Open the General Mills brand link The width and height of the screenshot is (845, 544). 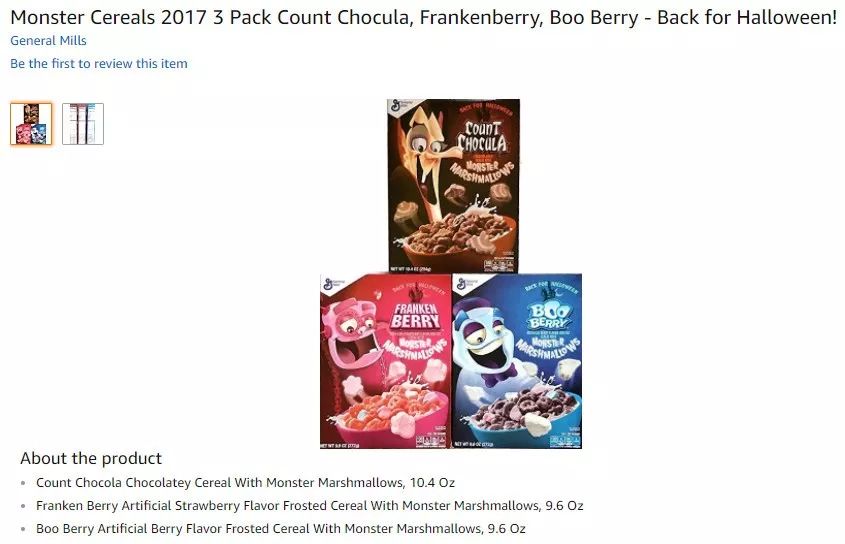pos(48,40)
